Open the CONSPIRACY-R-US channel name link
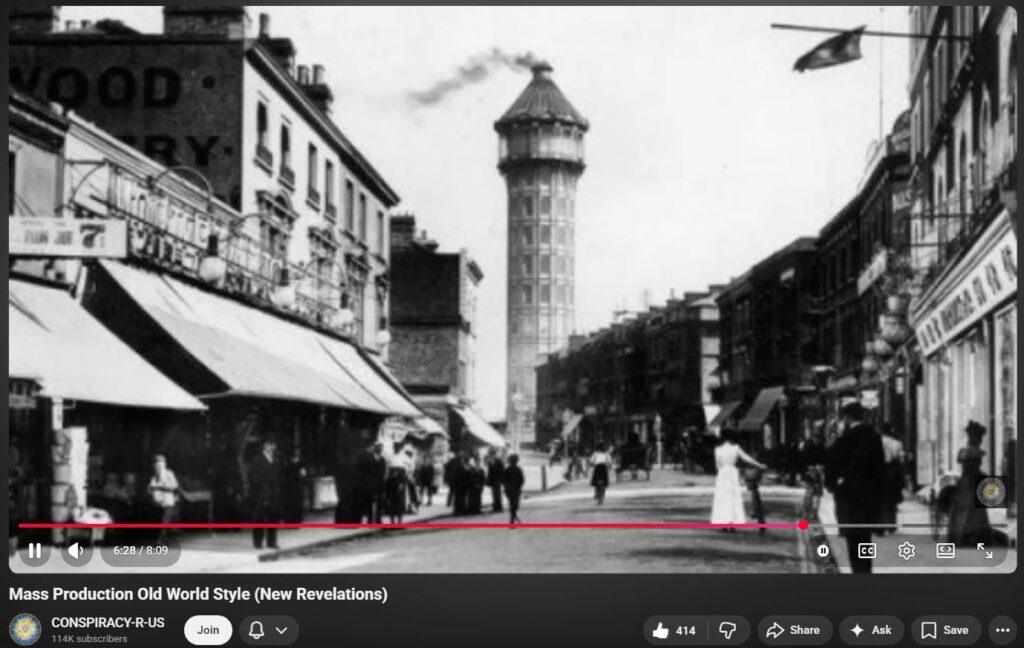The width and height of the screenshot is (1024, 648). (108, 622)
